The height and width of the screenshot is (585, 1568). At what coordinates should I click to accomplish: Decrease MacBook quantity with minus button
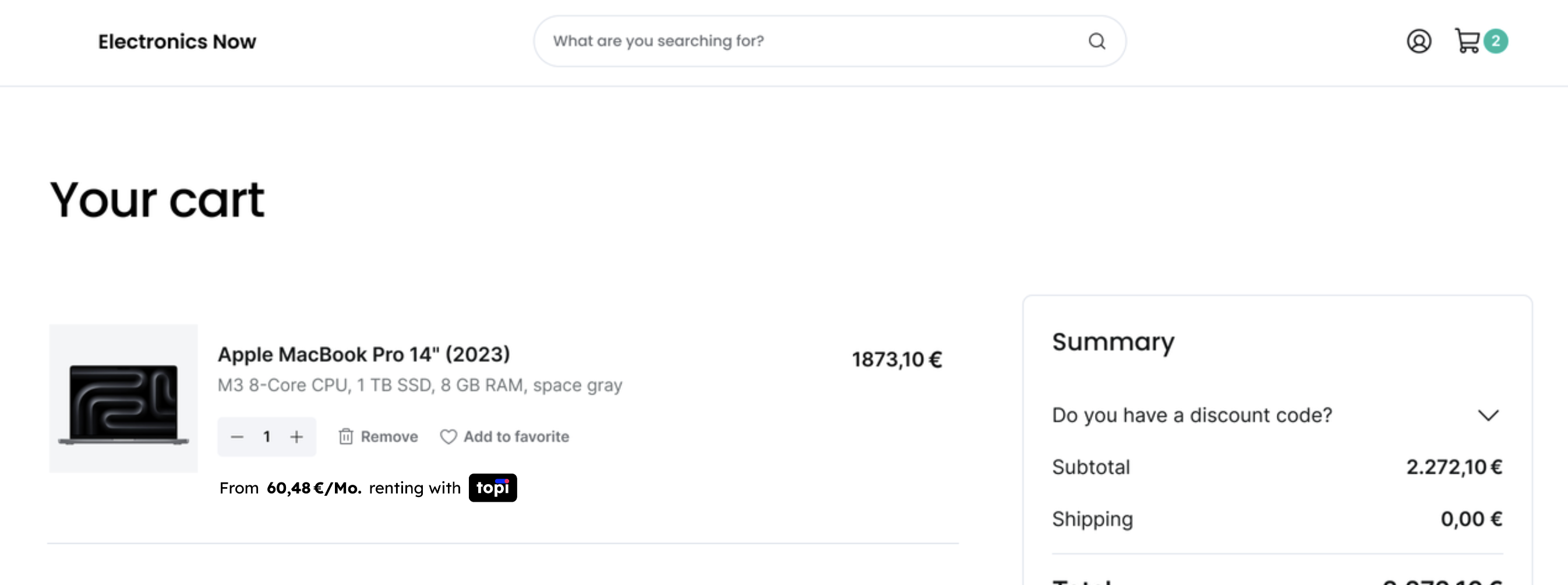coord(238,437)
